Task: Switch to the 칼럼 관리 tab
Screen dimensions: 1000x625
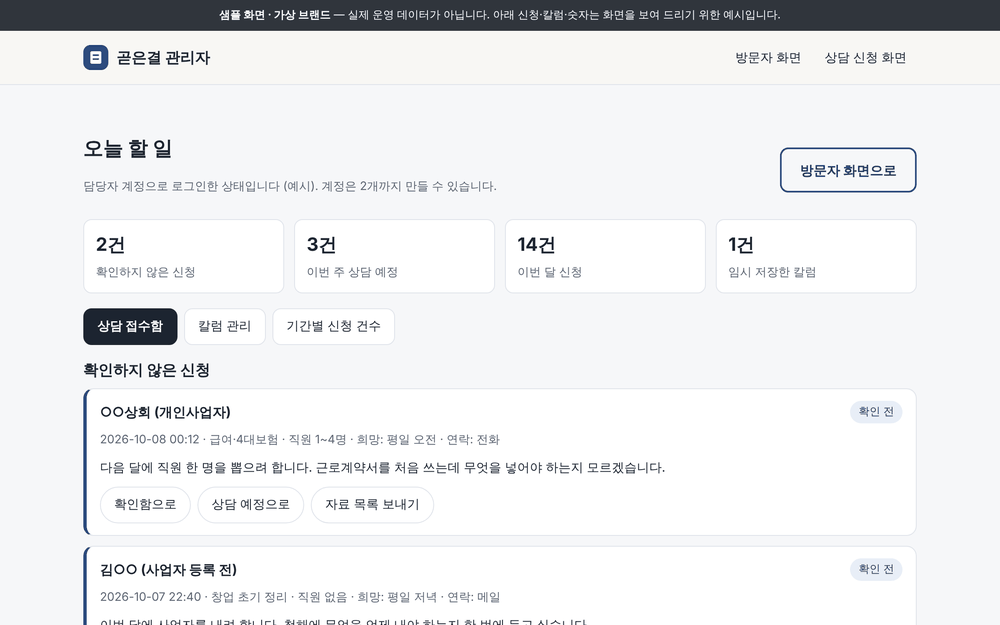Action: pyautogui.click(x=224, y=327)
